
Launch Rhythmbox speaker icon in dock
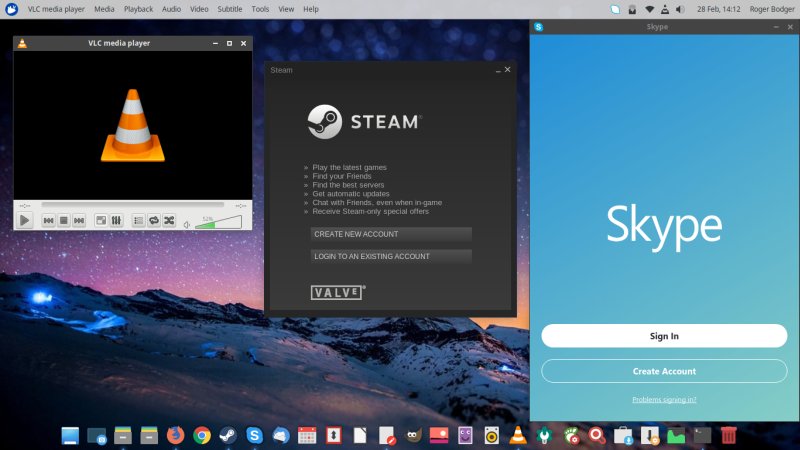[x=491, y=435]
